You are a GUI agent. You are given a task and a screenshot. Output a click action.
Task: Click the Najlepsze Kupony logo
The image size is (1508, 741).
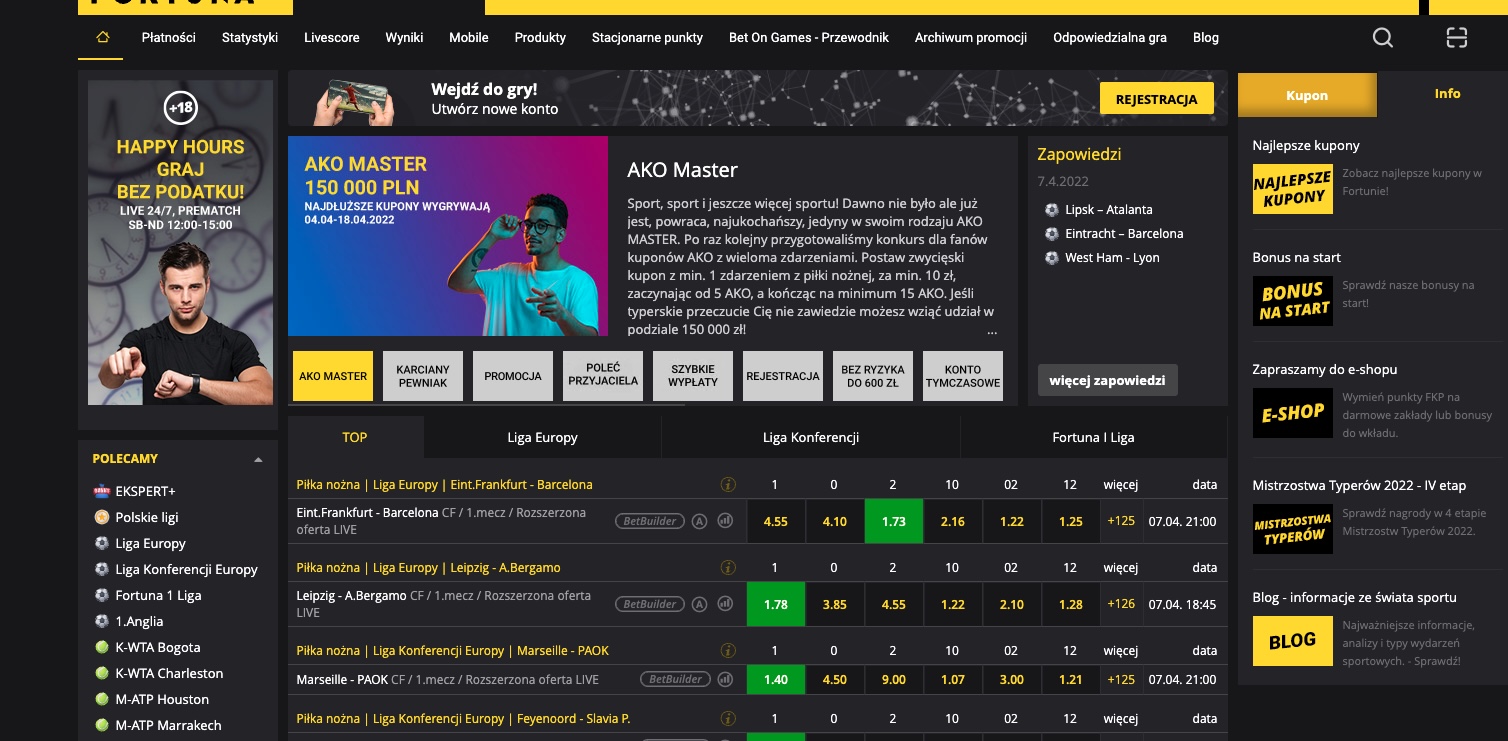[x=1293, y=189]
